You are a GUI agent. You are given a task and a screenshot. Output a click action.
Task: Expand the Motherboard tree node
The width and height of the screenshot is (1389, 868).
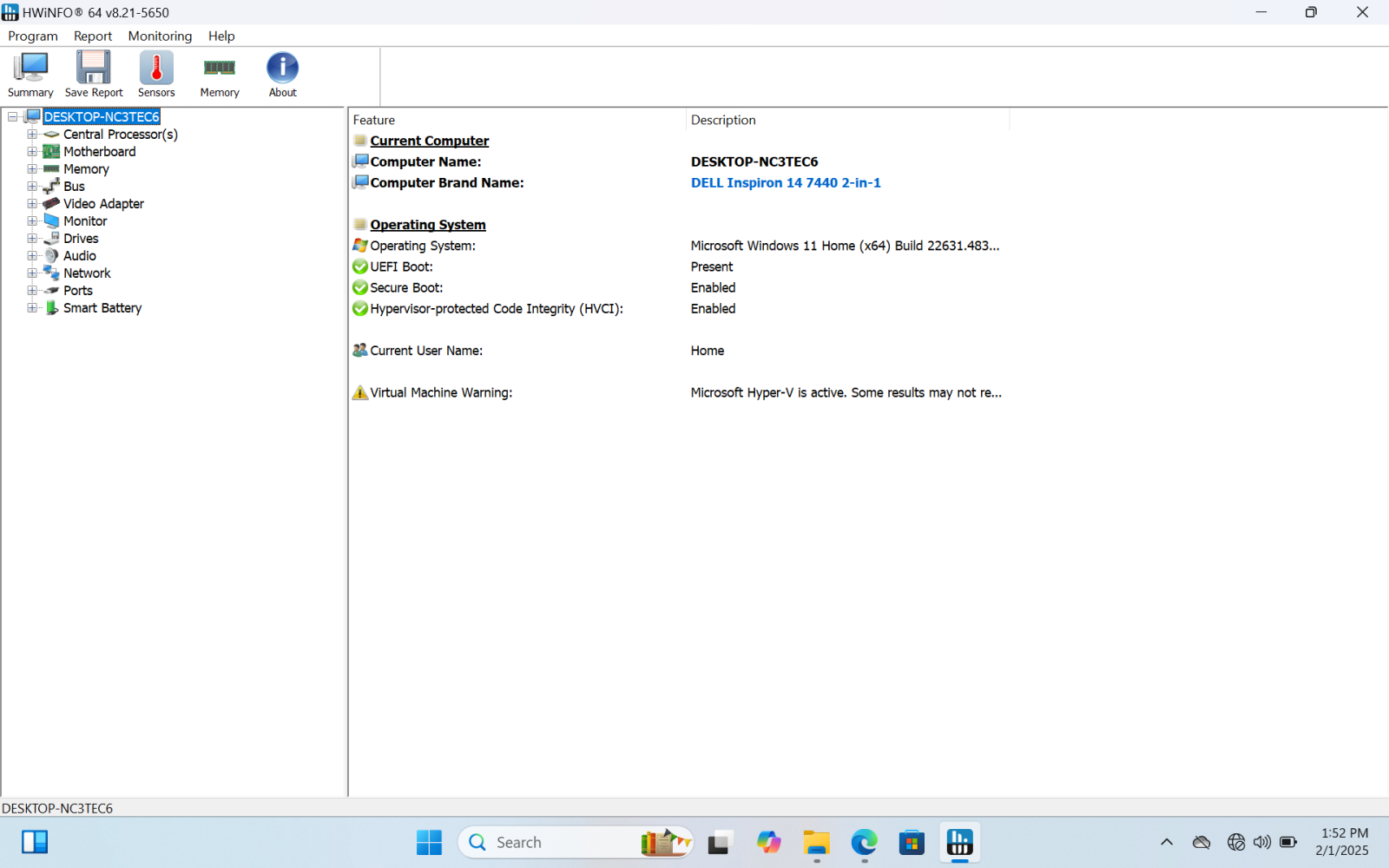(32, 152)
